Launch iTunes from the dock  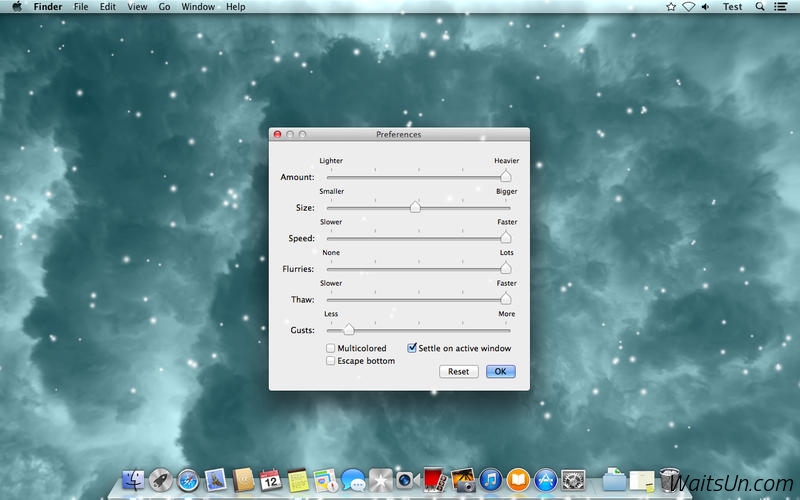pos(491,480)
